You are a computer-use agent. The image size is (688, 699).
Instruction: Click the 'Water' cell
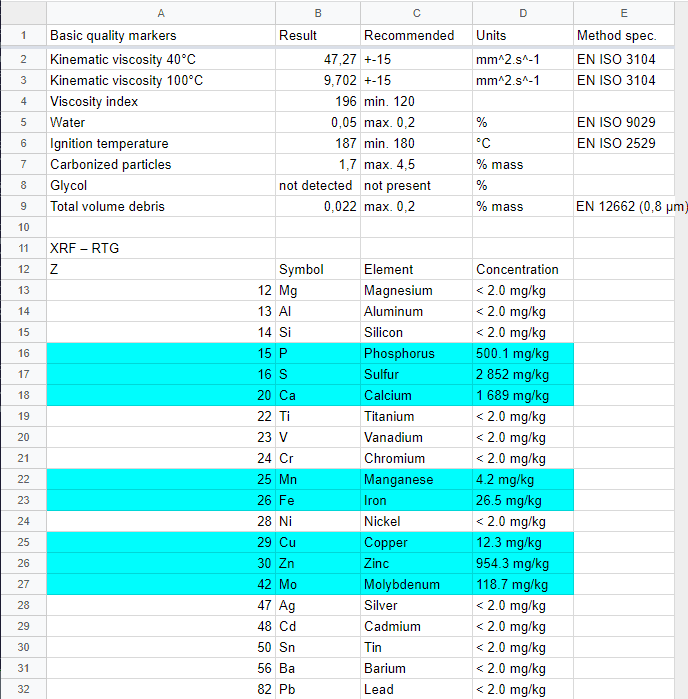click(161, 122)
